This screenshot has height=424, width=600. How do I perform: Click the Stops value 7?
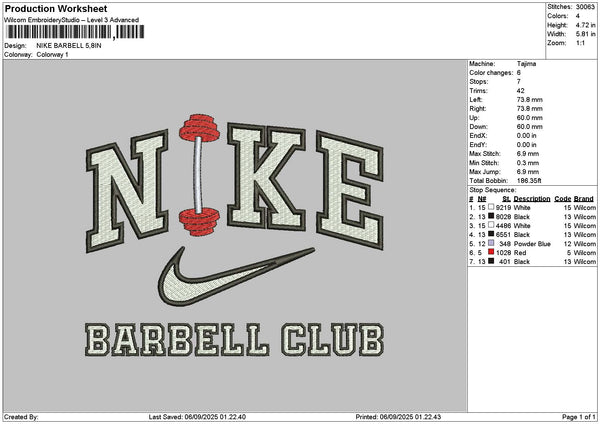pyautogui.click(x=518, y=82)
